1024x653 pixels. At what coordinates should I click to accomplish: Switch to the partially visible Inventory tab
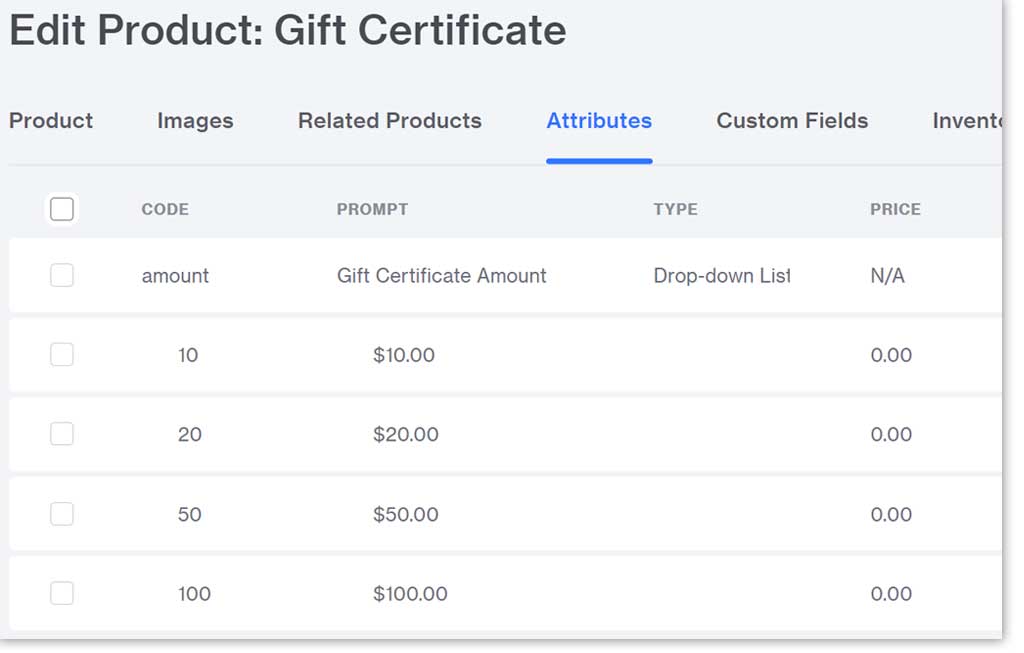967,121
